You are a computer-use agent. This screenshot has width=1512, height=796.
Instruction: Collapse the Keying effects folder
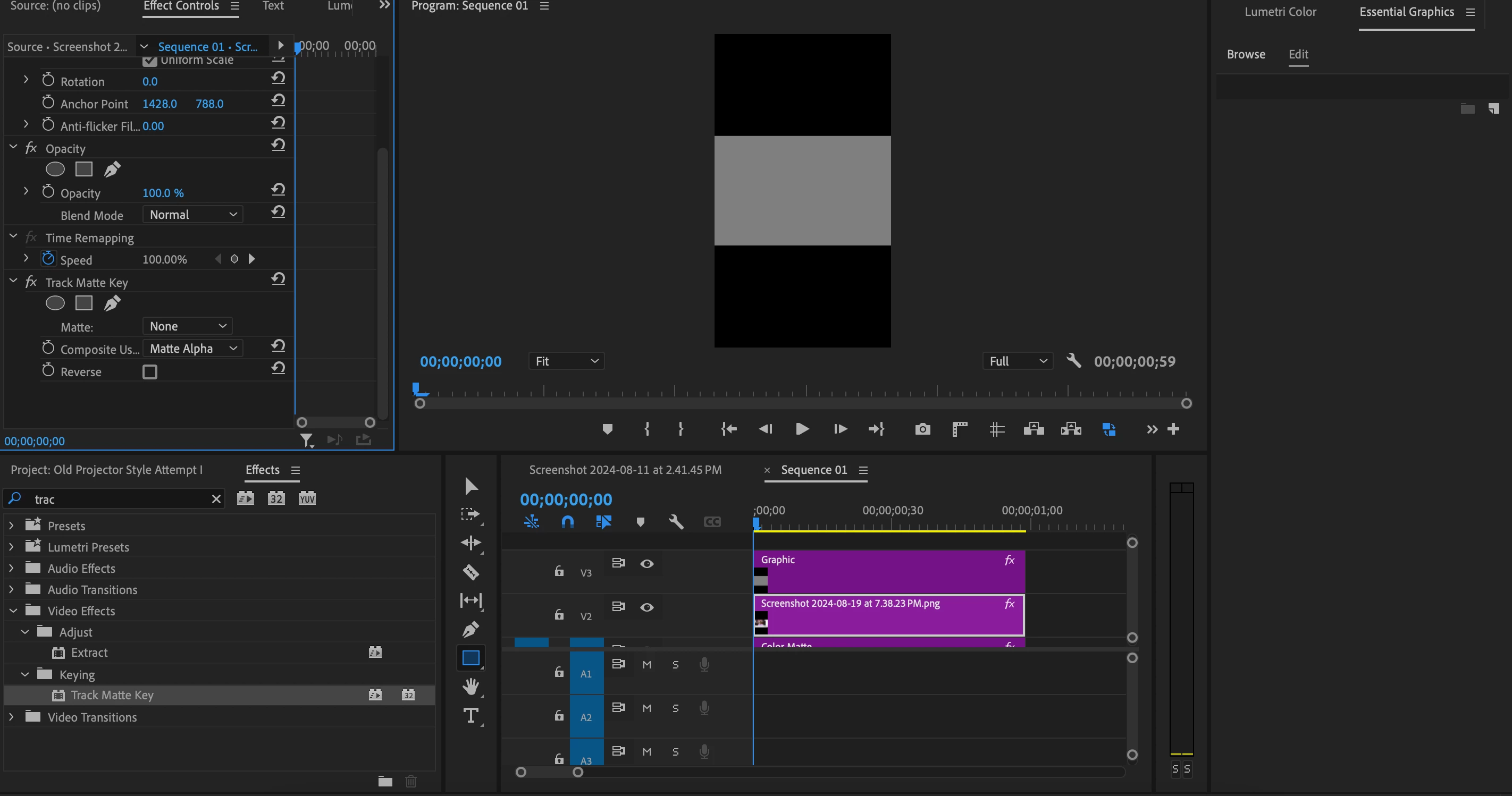(x=25, y=674)
